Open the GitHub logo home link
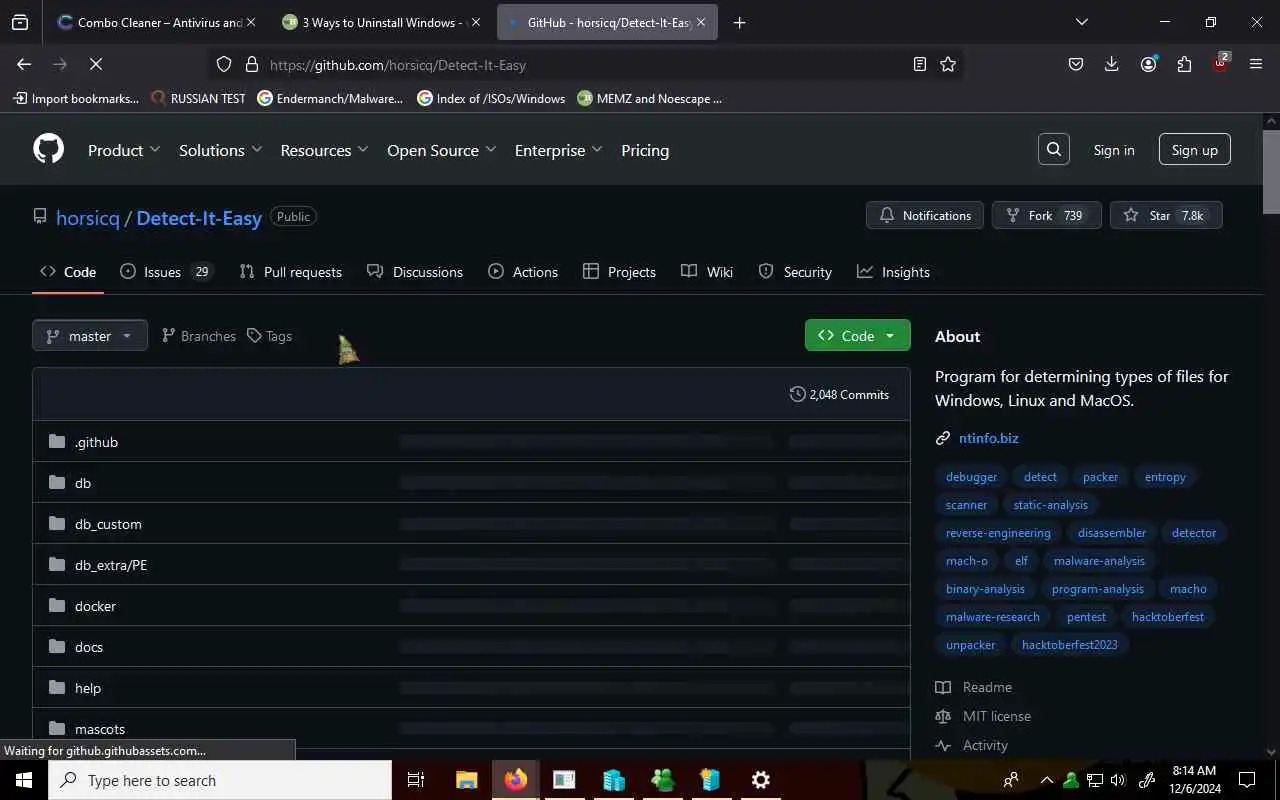The image size is (1280, 800). click(x=48, y=149)
